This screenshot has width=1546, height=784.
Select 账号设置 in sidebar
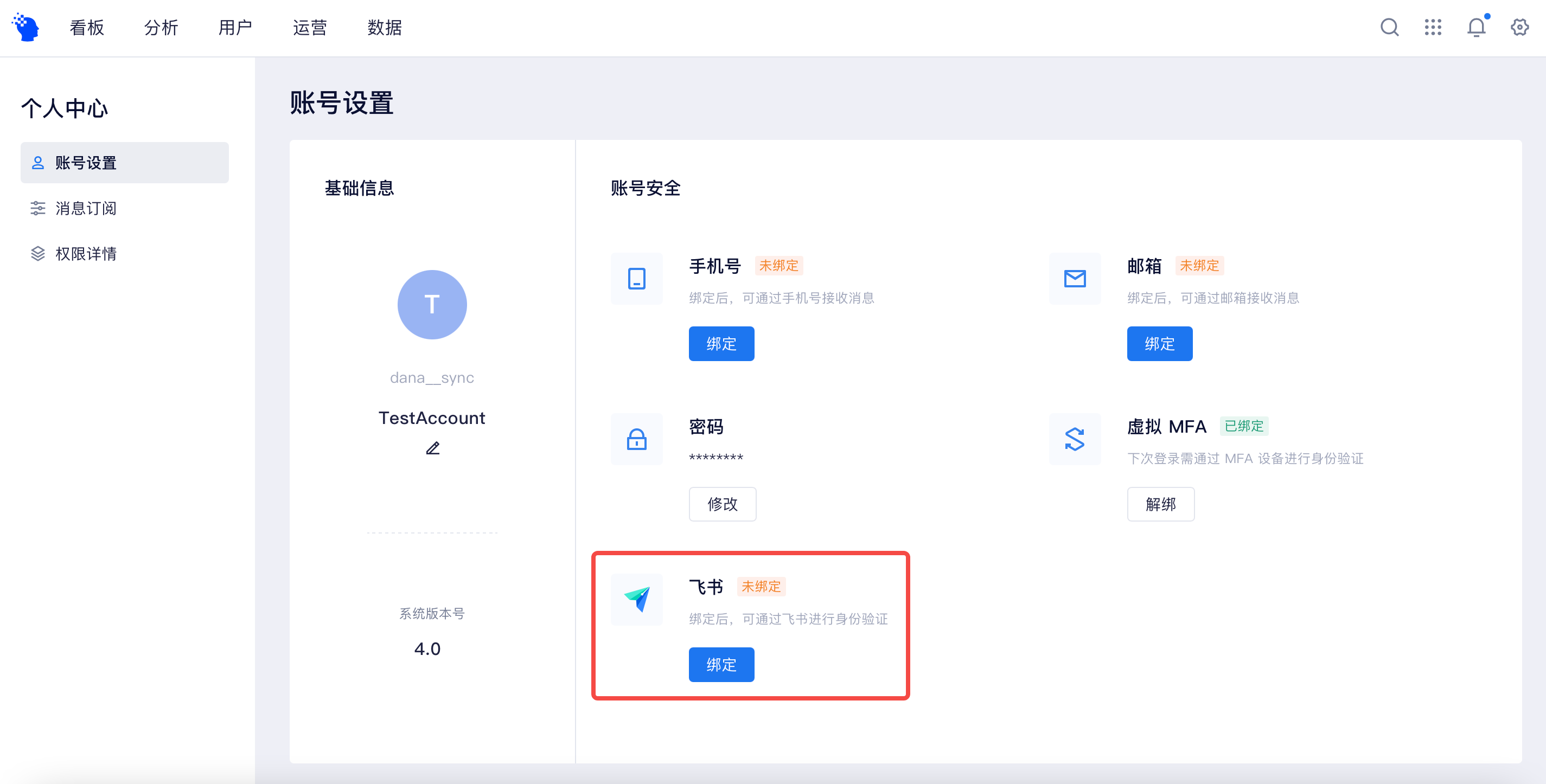click(x=125, y=163)
